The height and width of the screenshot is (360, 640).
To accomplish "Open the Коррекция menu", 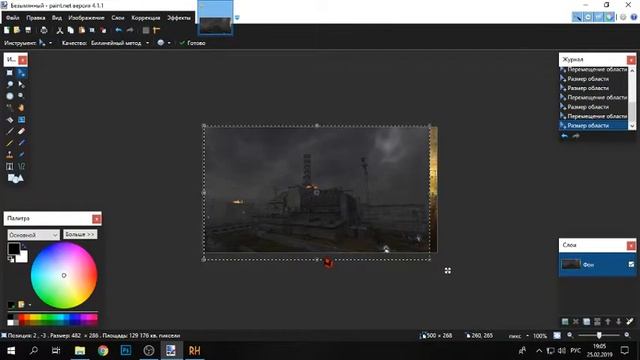I will (146, 18).
